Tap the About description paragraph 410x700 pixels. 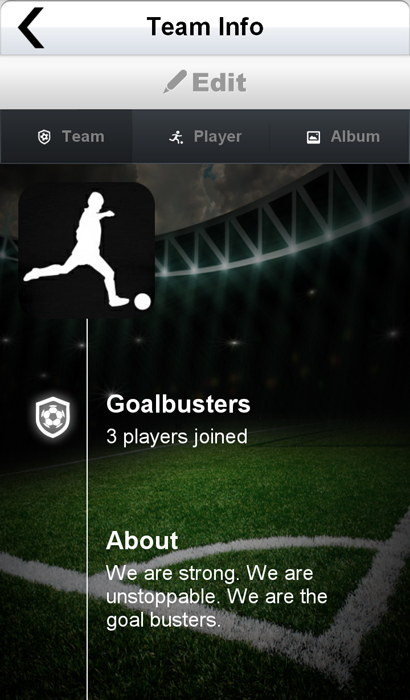tap(217, 596)
